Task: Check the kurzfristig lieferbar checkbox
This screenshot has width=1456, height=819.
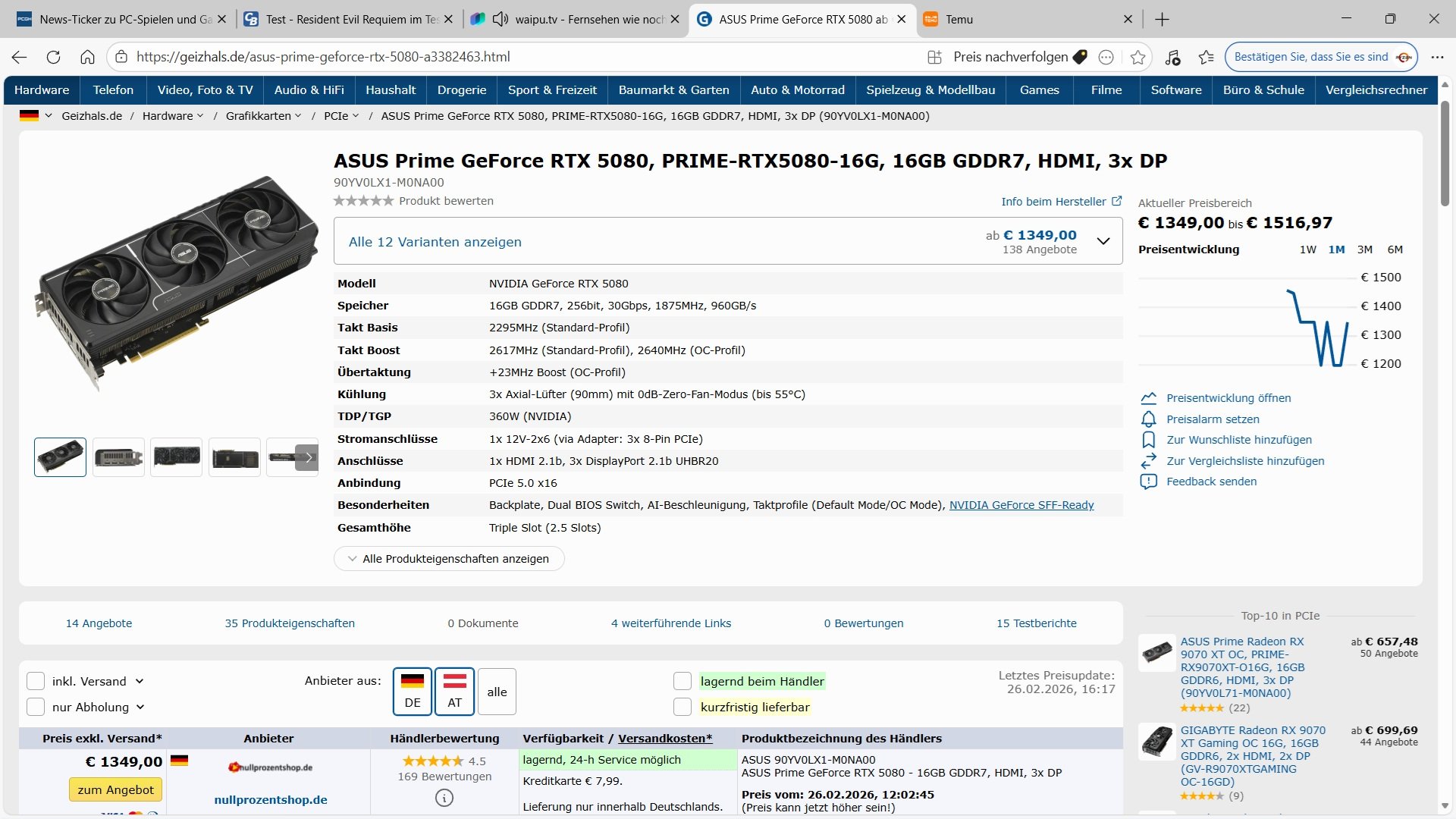Action: 682,707
